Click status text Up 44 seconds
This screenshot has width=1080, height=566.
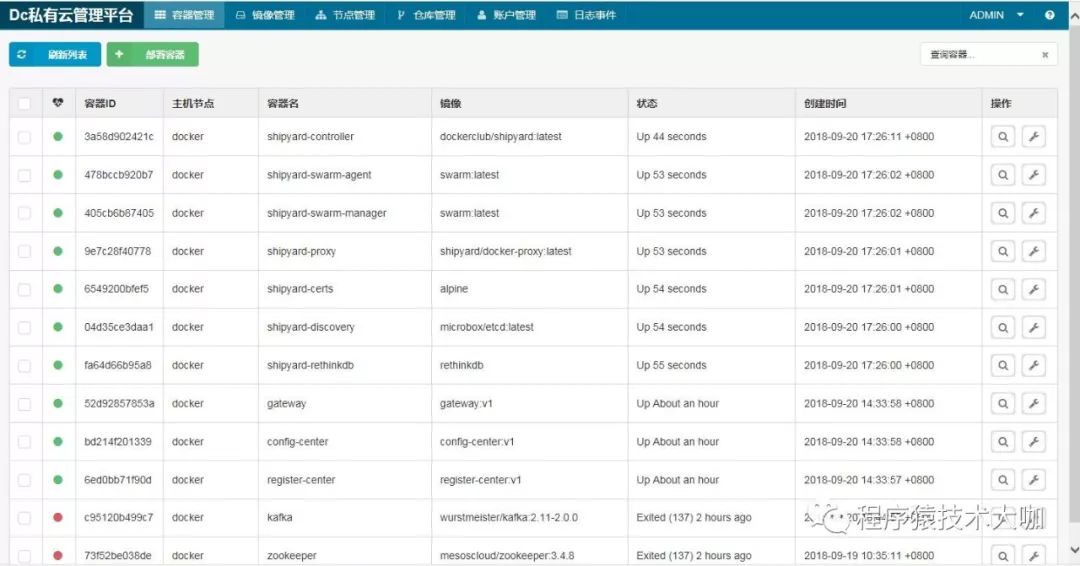(x=672, y=136)
